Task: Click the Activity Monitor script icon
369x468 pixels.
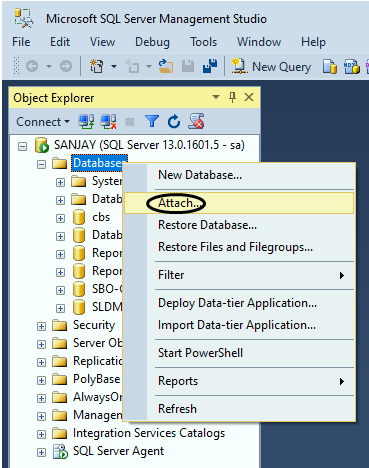Action: coord(196,121)
